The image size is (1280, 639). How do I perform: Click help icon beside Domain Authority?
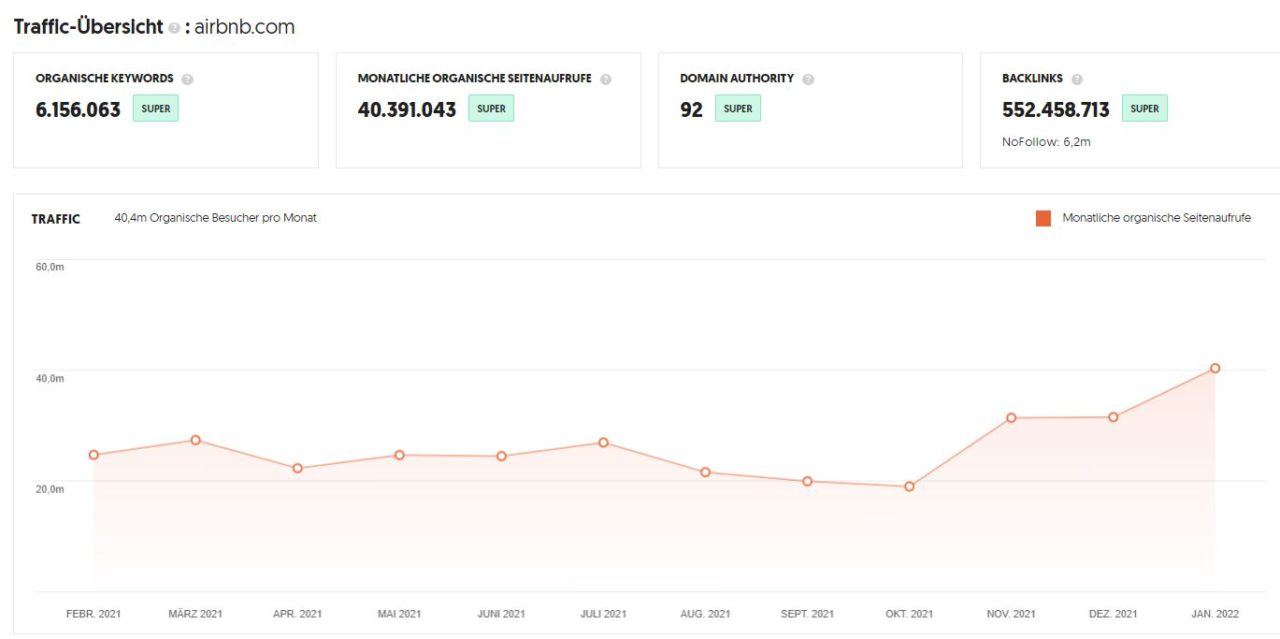(x=808, y=79)
